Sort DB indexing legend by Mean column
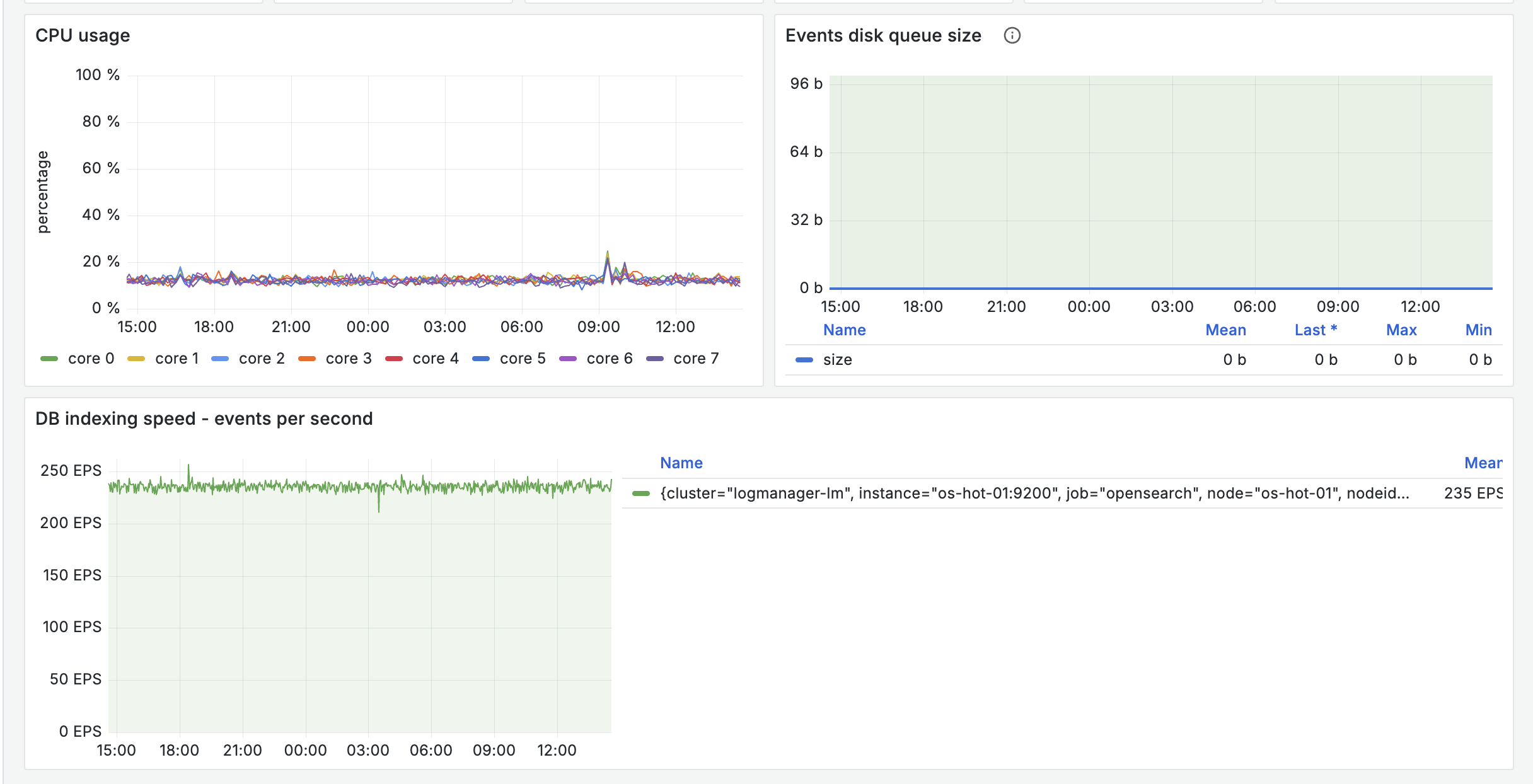 click(1483, 463)
